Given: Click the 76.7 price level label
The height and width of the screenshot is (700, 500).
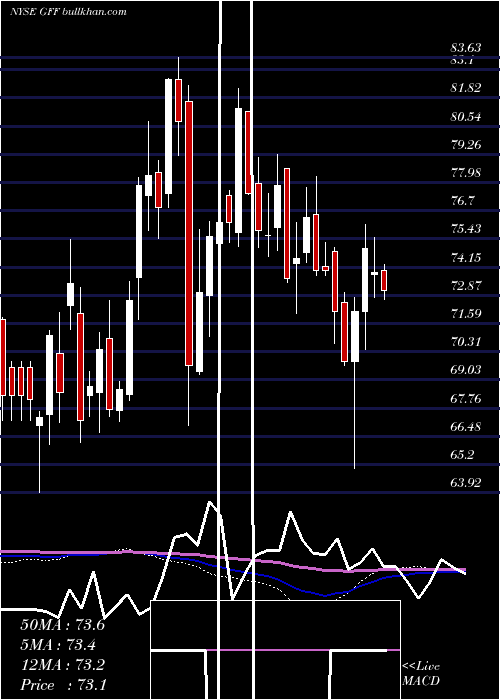Looking at the screenshot, I should [x=462, y=200].
